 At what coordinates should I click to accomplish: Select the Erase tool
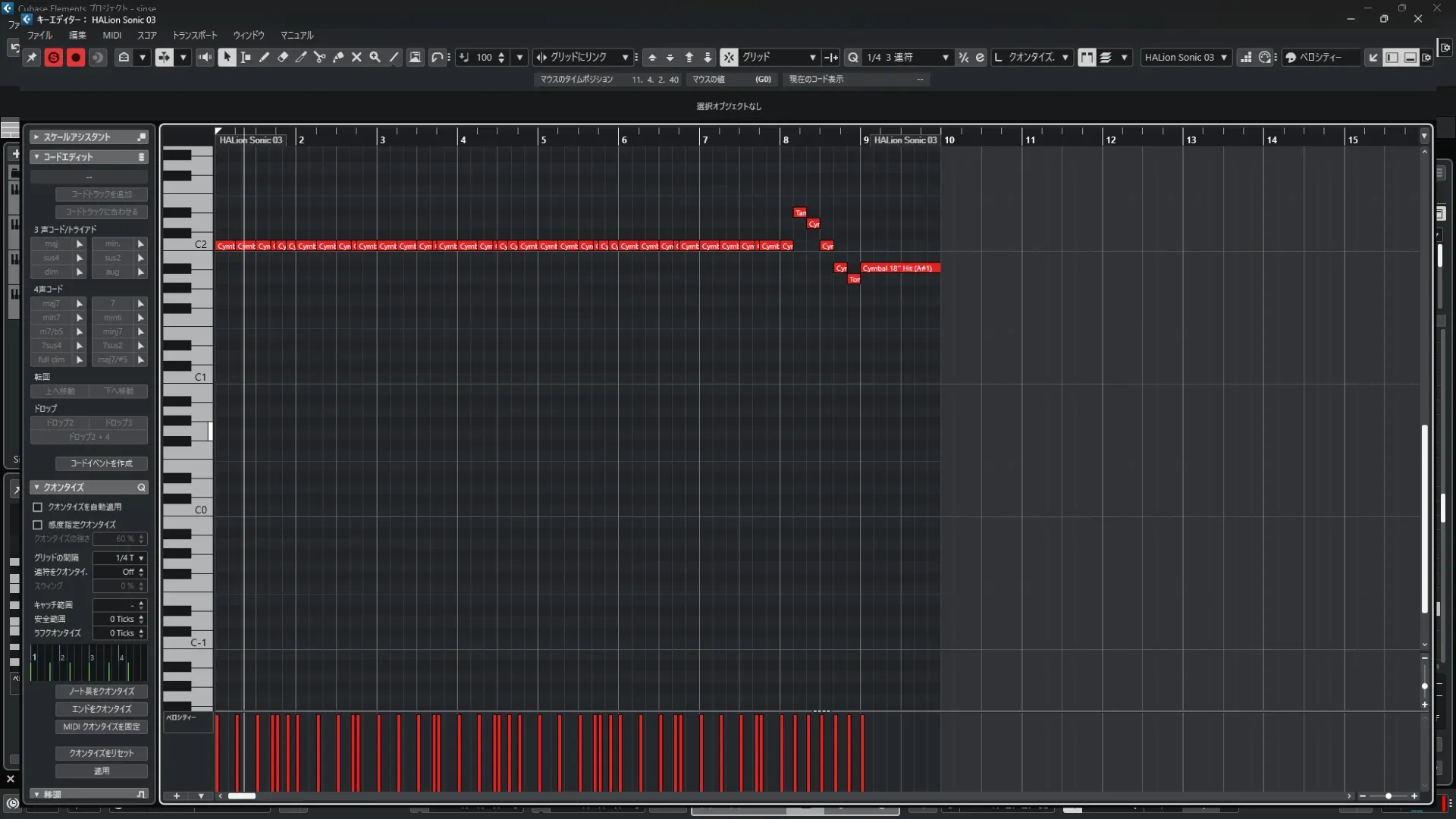click(x=283, y=58)
